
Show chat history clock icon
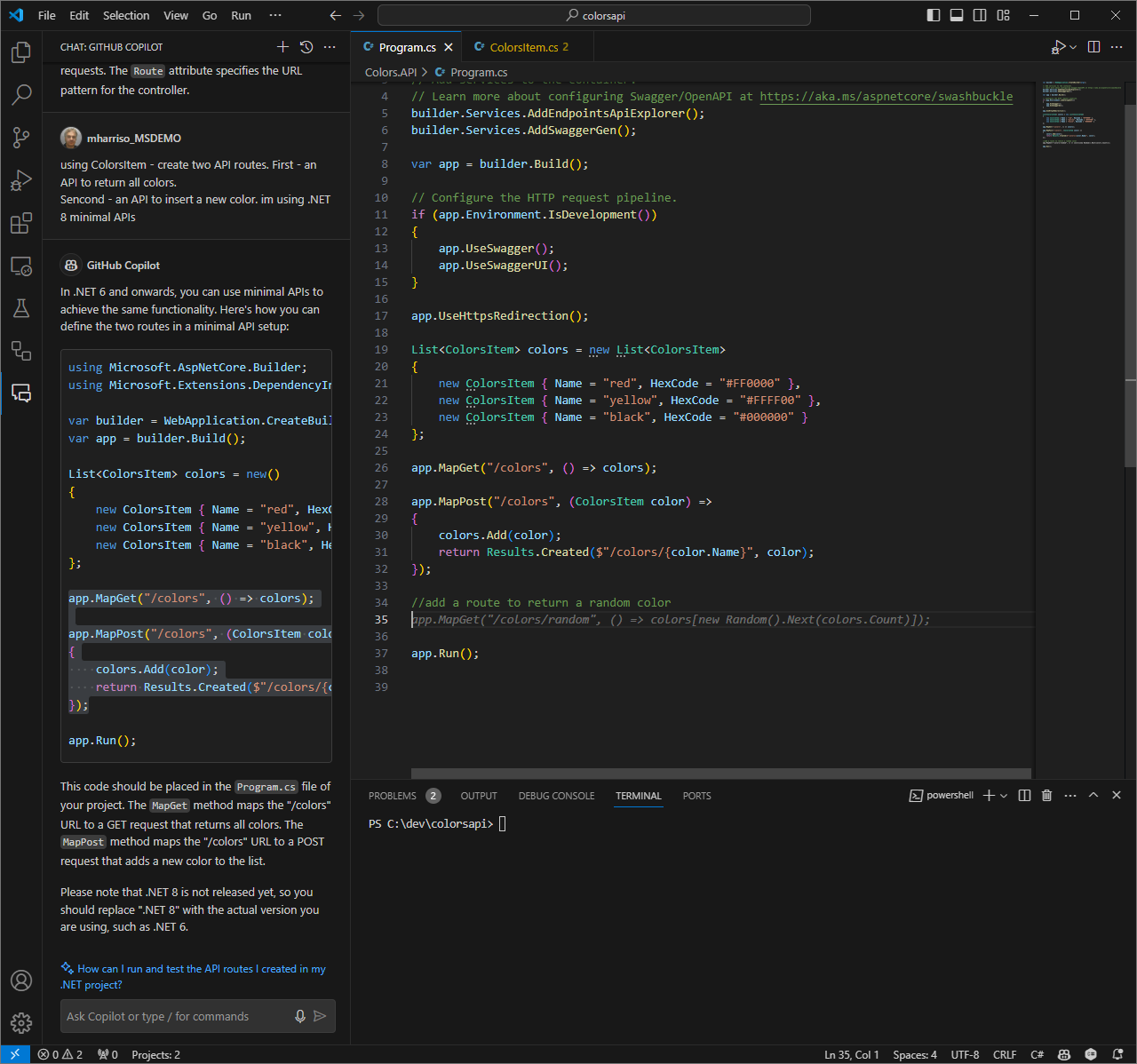click(306, 47)
